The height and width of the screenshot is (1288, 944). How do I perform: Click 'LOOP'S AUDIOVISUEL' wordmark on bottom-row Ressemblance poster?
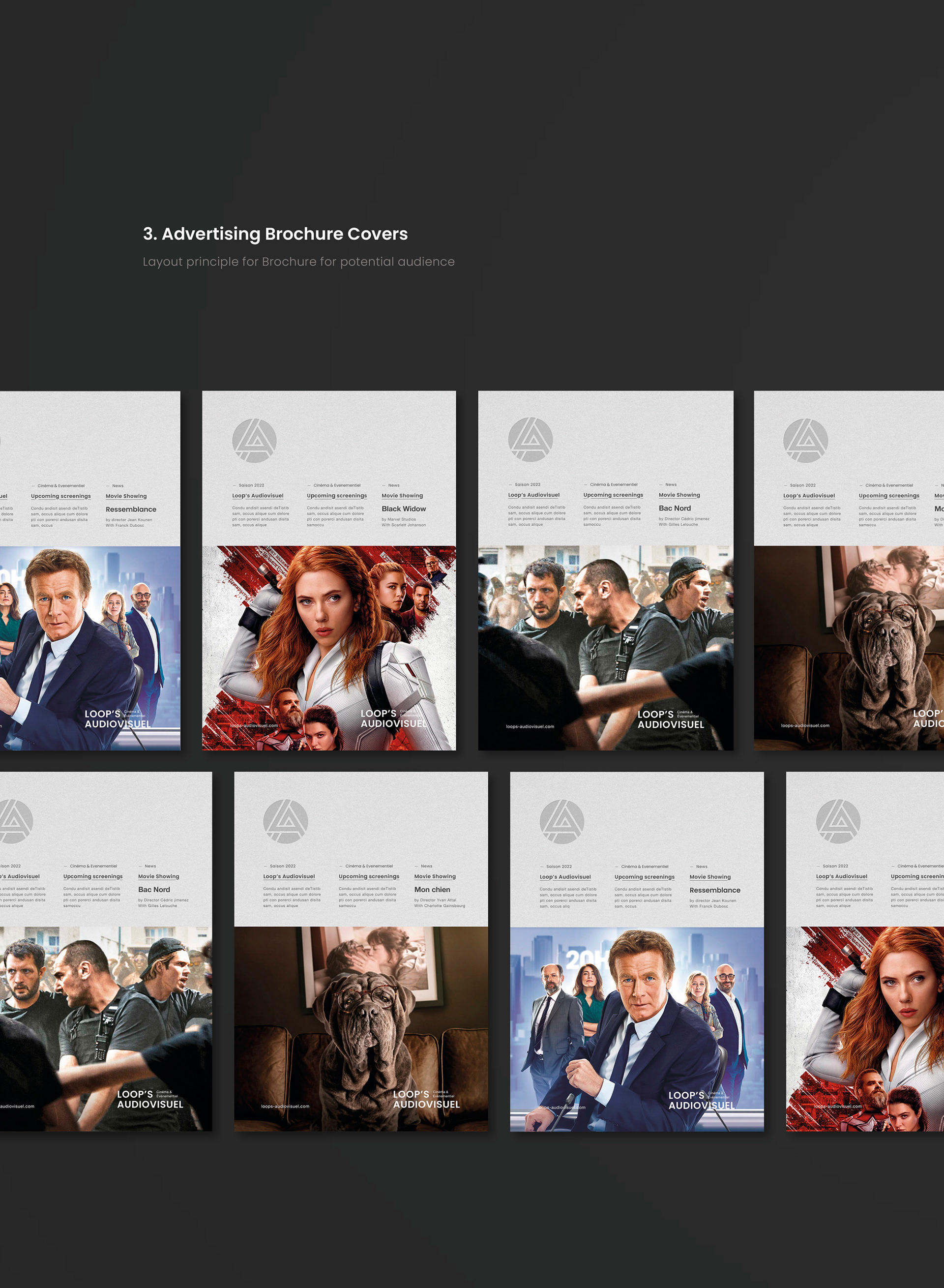(x=702, y=1101)
